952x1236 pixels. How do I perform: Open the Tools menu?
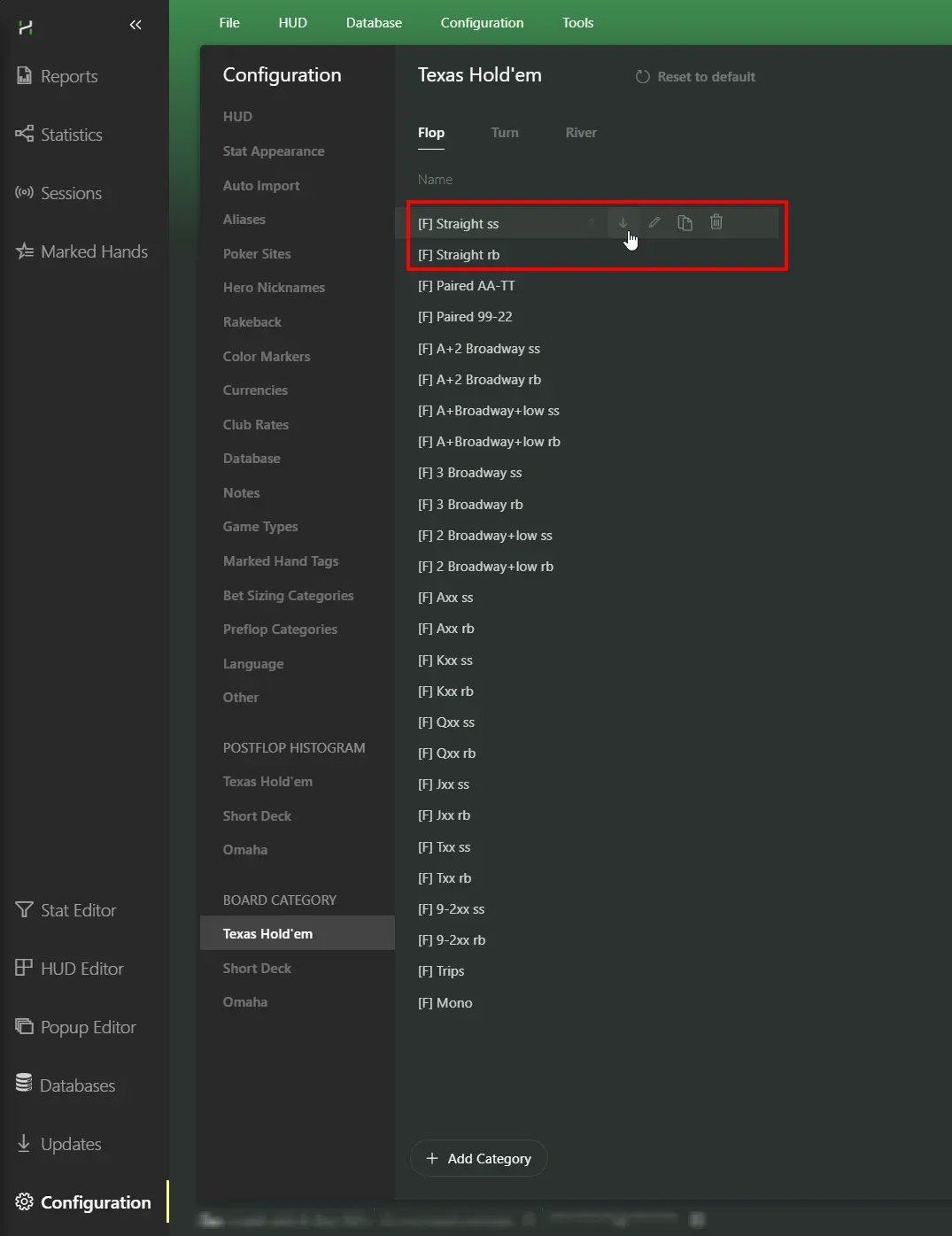point(577,23)
